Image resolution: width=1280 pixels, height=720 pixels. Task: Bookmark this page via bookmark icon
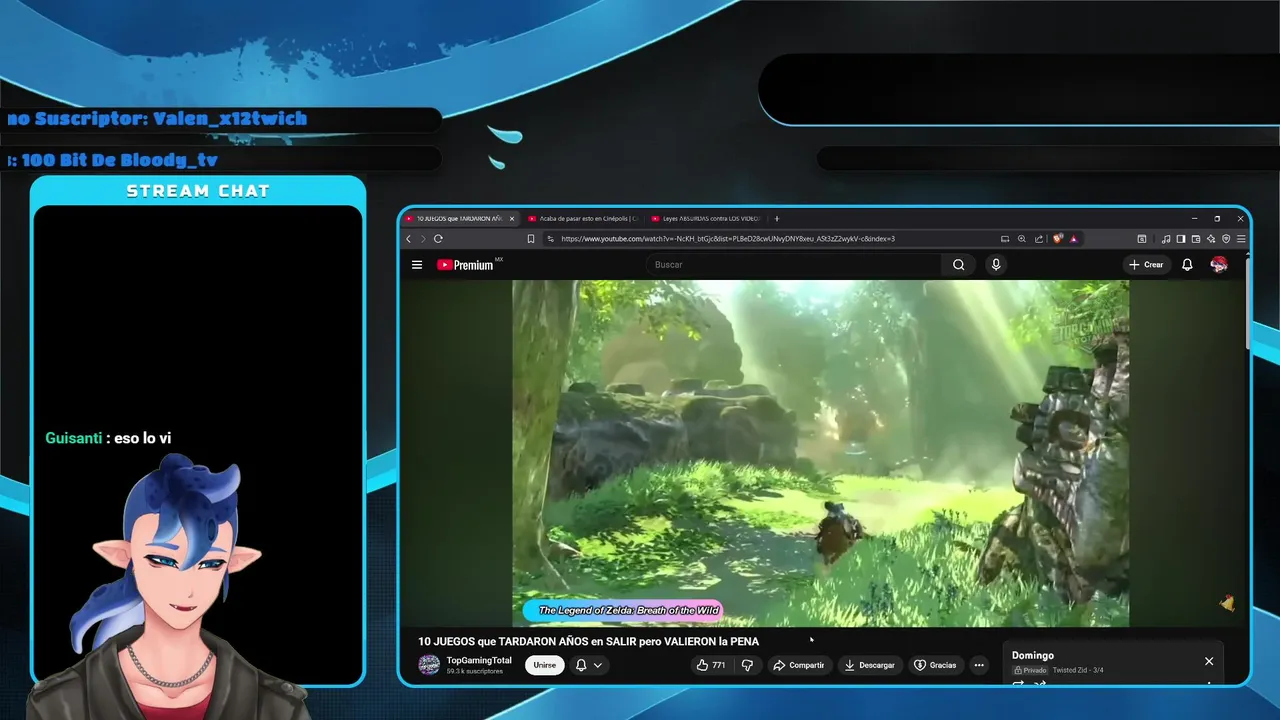click(x=531, y=239)
